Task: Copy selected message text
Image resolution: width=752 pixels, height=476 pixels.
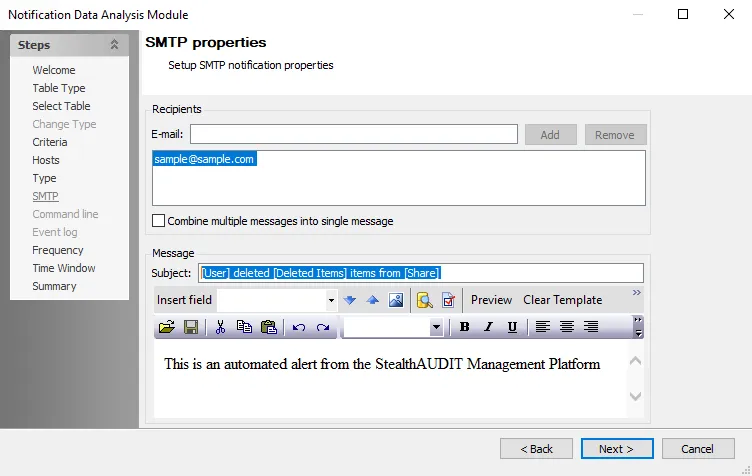Action: coord(244,327)
